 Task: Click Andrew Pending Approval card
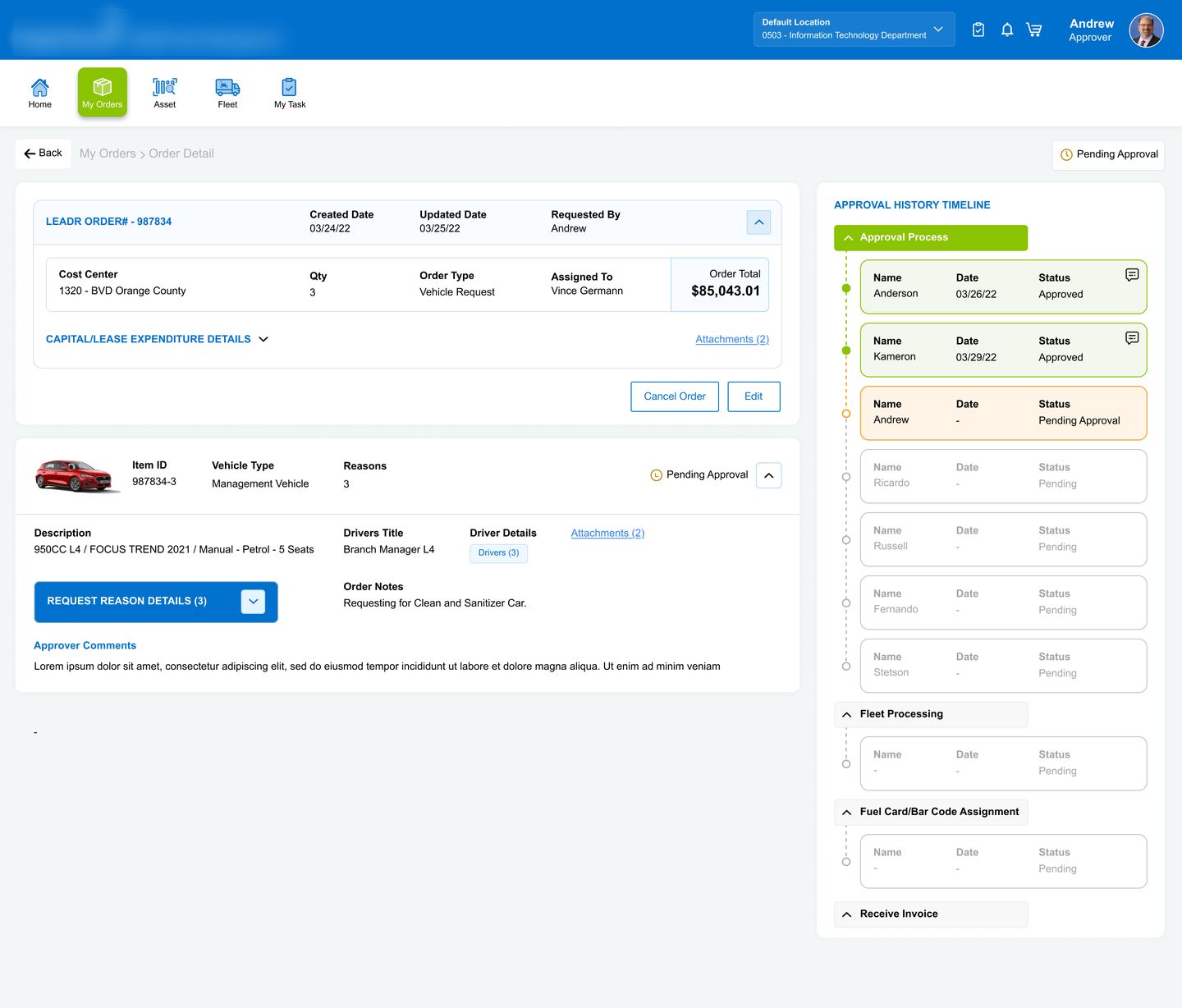click(x=1003, y=413)
